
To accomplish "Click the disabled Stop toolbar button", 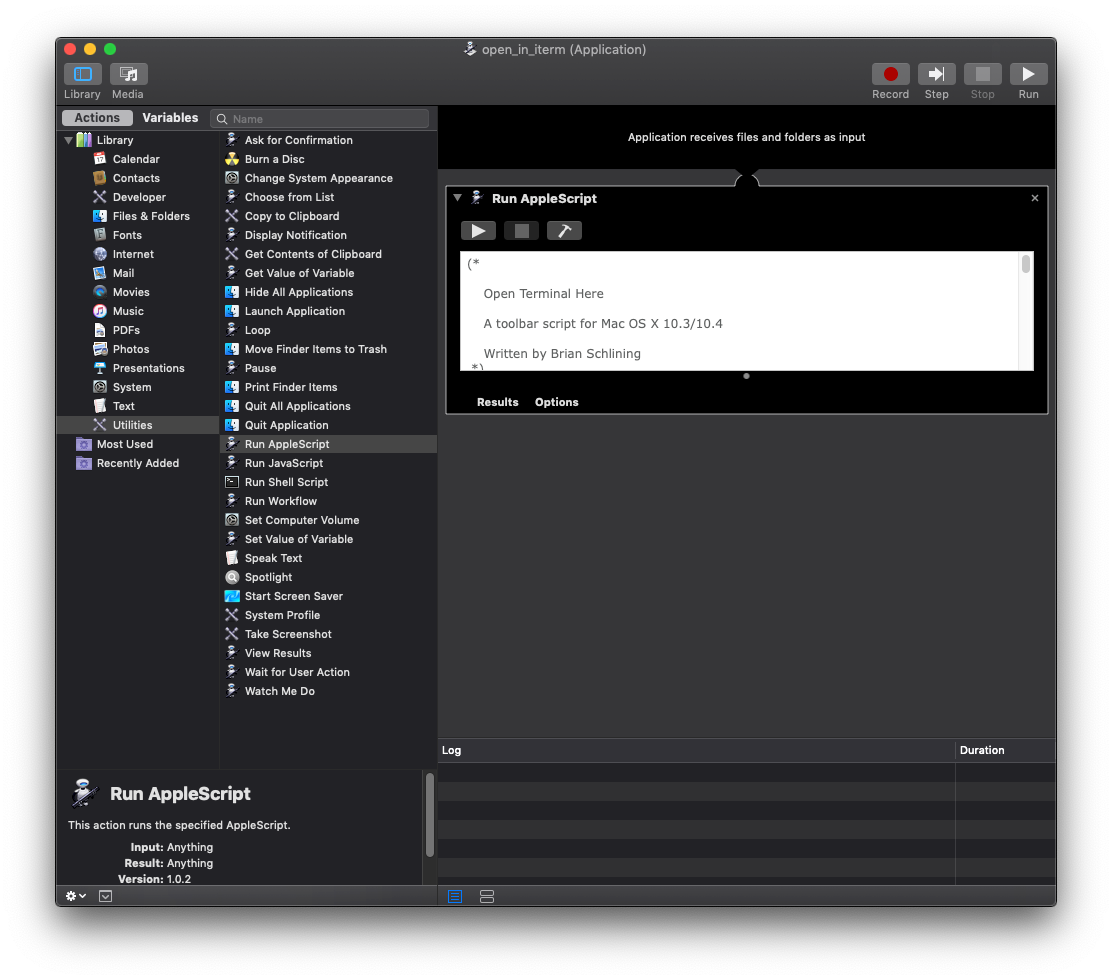I will (982, 75).
